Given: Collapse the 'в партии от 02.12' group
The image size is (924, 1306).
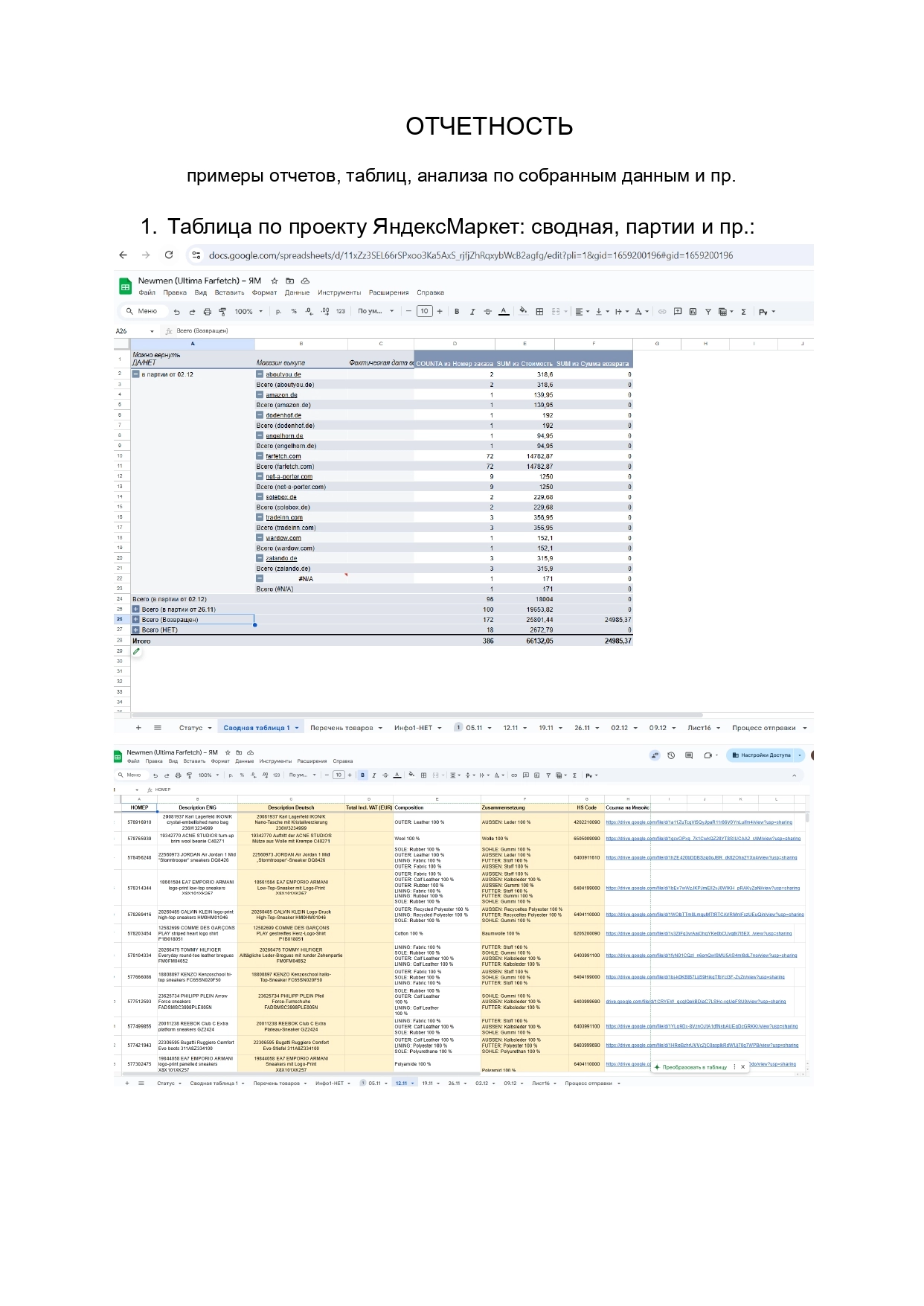Looking at the screenshot, I should click(x=136, y=374).
